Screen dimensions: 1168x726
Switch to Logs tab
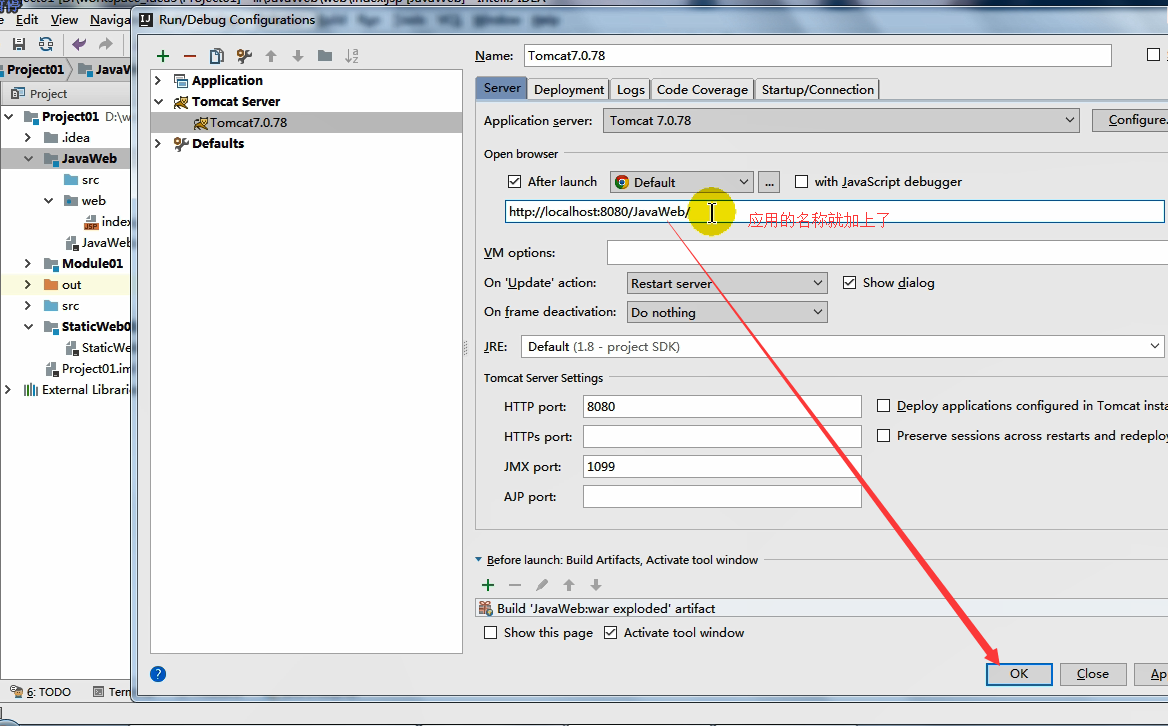(x=630, y=89)
